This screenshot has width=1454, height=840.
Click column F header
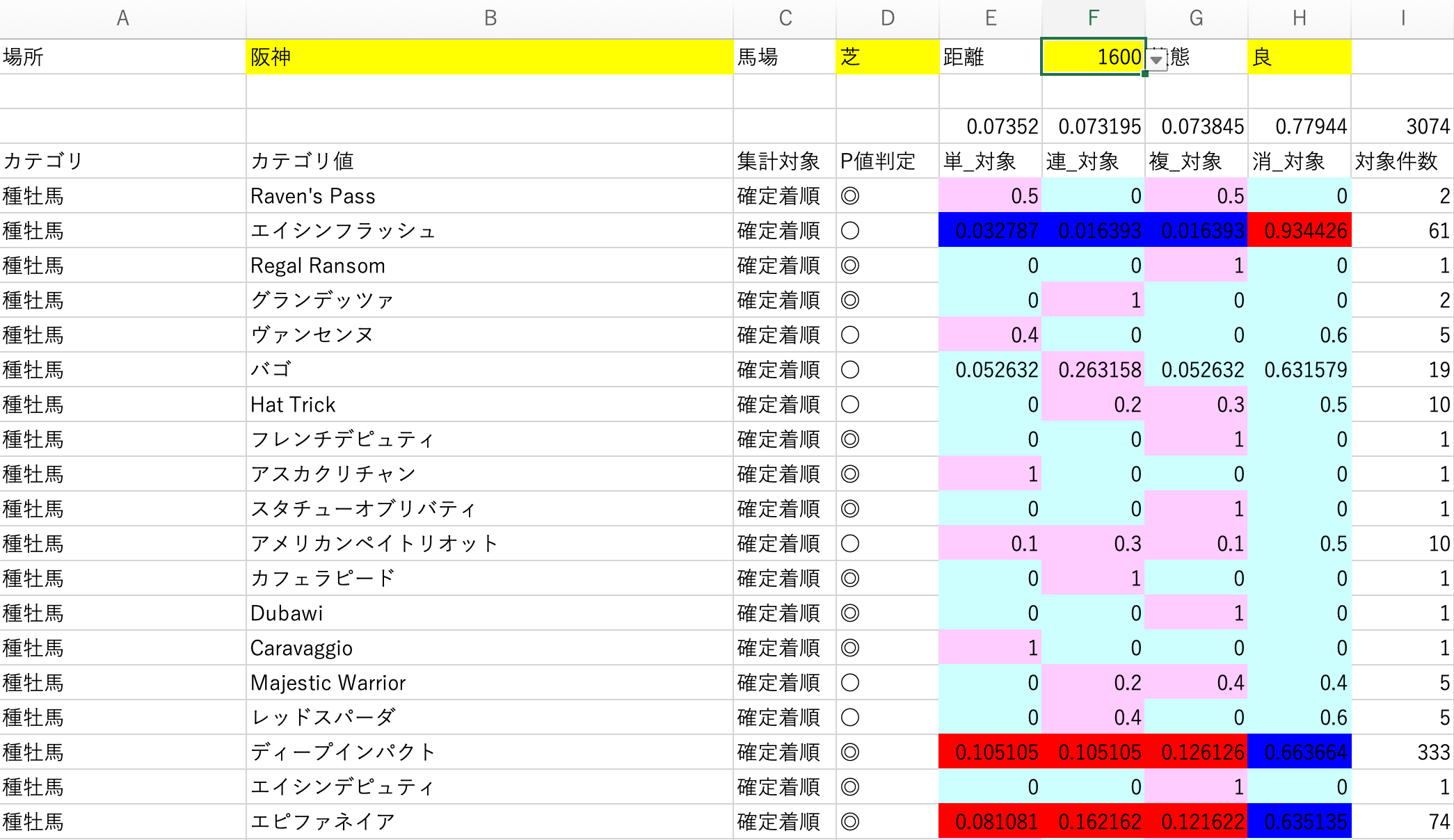pyautogui.click(x=1092, y=18)
